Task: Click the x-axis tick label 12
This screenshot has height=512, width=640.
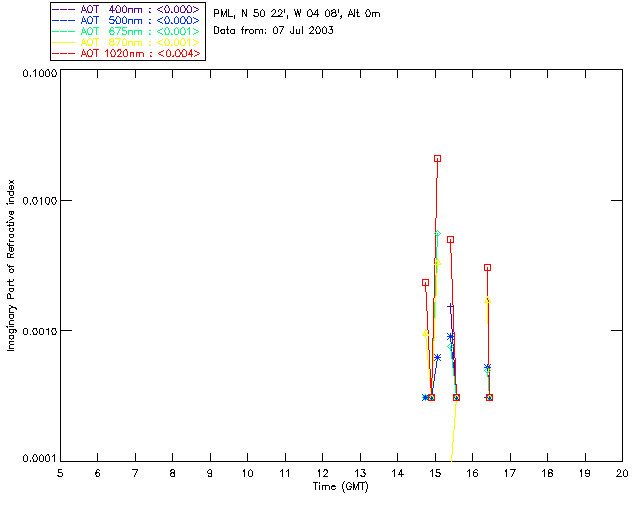Action: point(322,473)
